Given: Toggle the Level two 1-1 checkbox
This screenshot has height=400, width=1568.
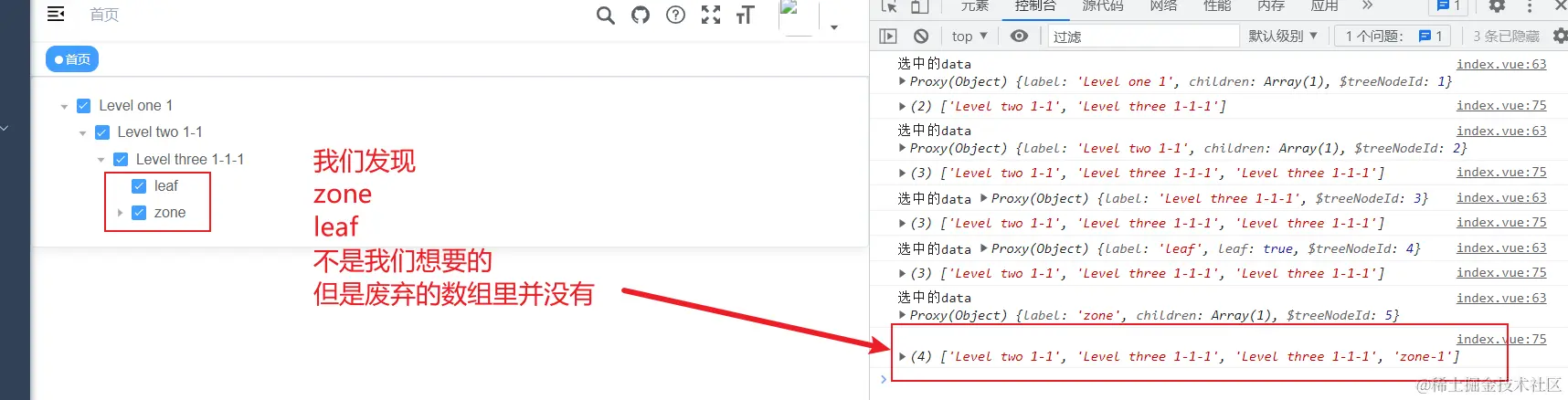Looking at the screenshot, I should point(102,132).
